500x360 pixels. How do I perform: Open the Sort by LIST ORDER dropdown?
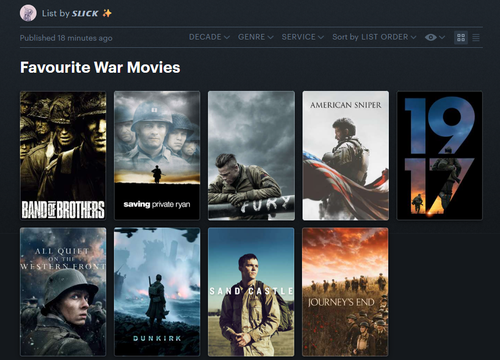pyautogui.click(x=374, y=37)
